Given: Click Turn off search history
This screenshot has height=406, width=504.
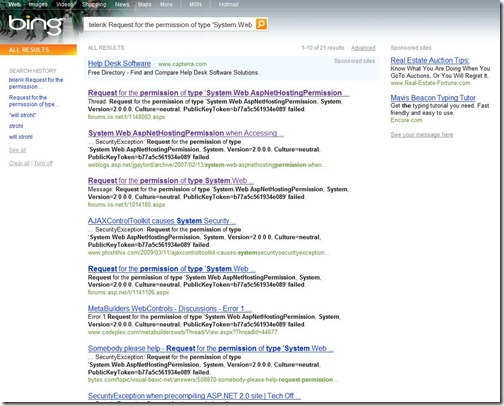Looking at the screenshot, I should [x=43, y=163].
